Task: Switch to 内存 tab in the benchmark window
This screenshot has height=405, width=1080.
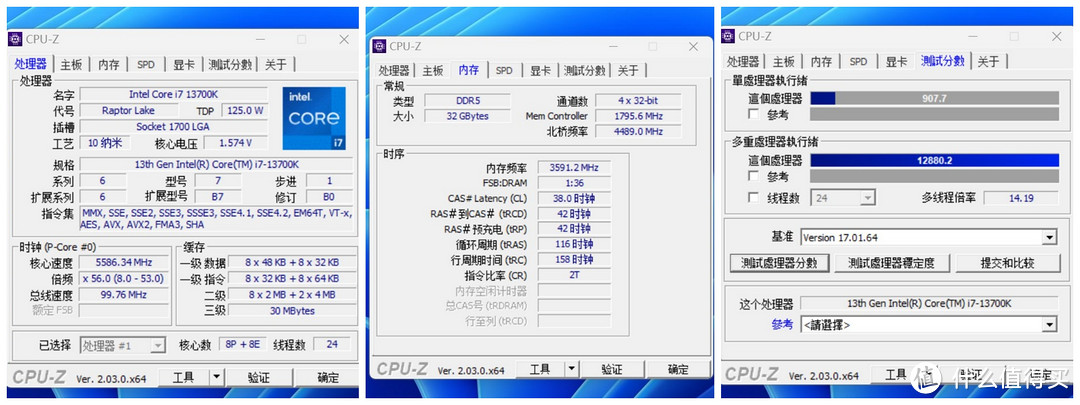Action: pyautogui.click(x=821, y=61)
